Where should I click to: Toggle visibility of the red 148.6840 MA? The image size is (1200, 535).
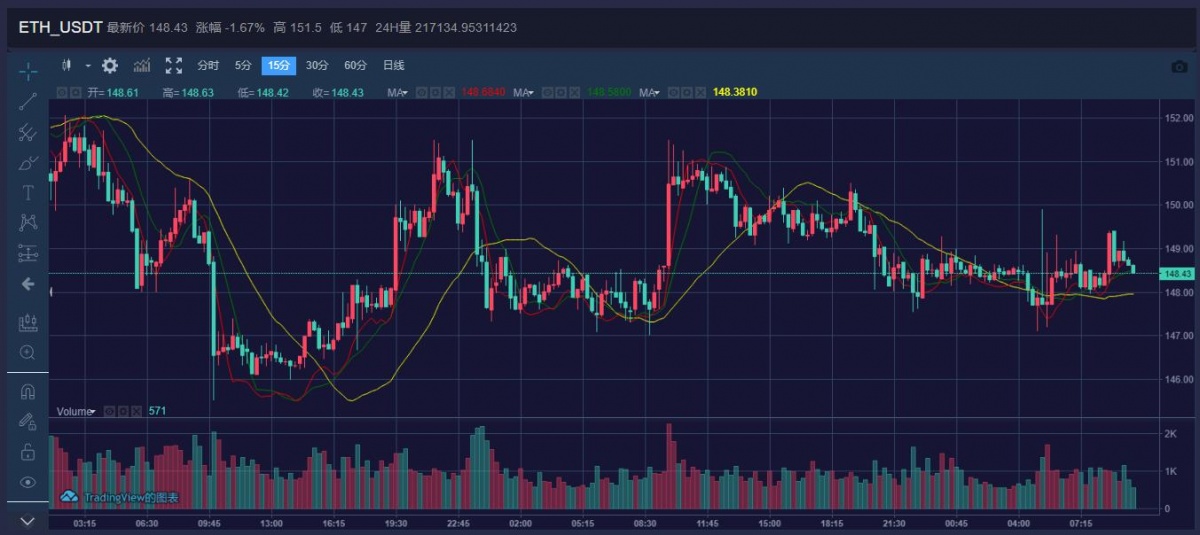point(422,92)
